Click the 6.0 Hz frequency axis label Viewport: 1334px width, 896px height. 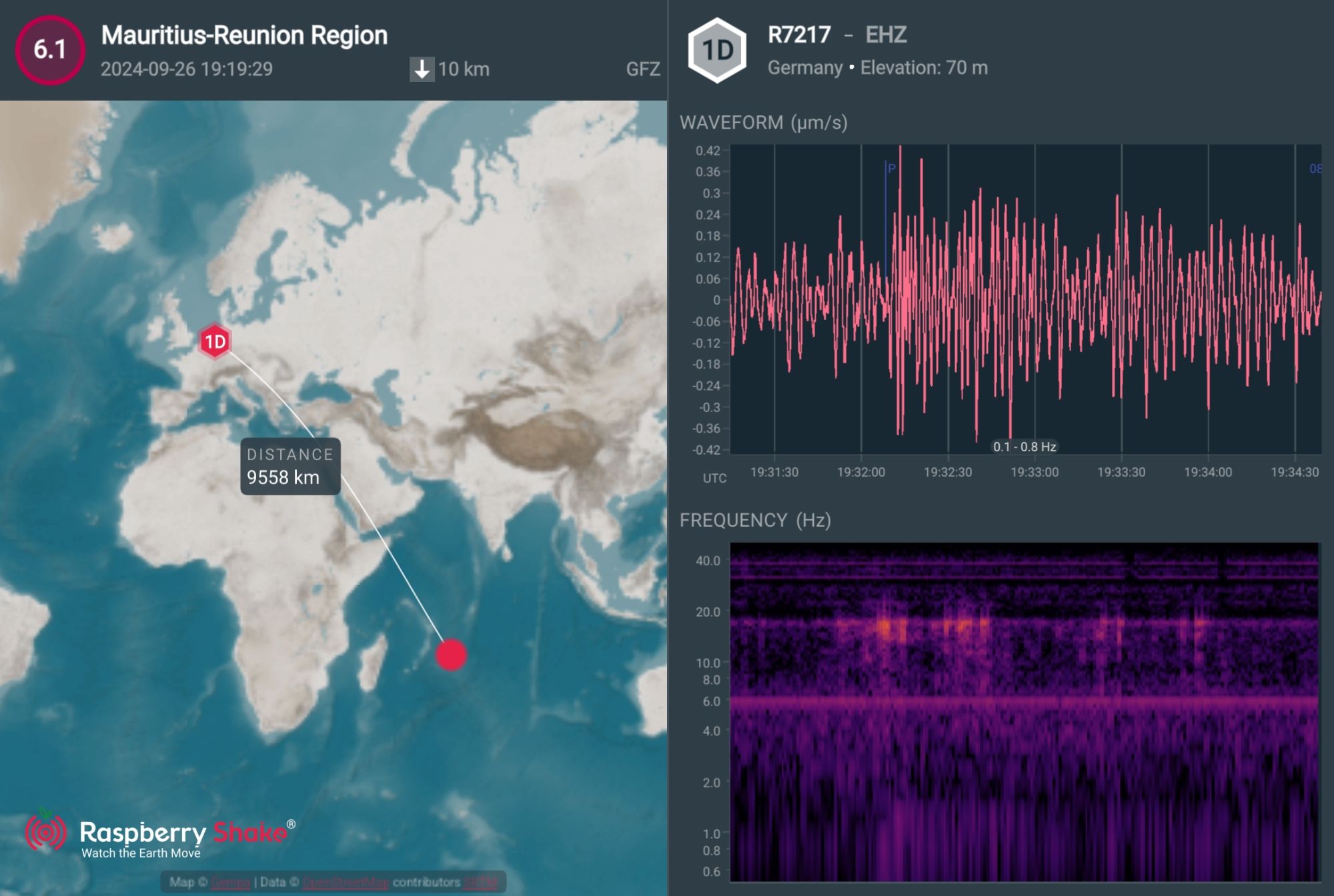tap(711, 701)
